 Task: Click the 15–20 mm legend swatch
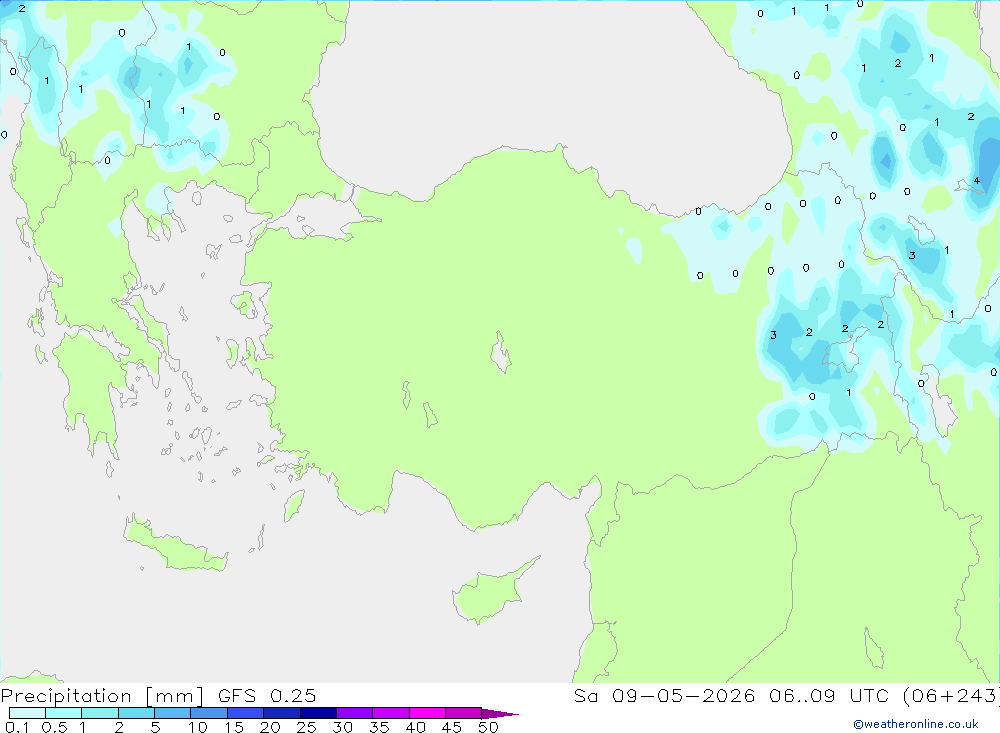[246, 713]
